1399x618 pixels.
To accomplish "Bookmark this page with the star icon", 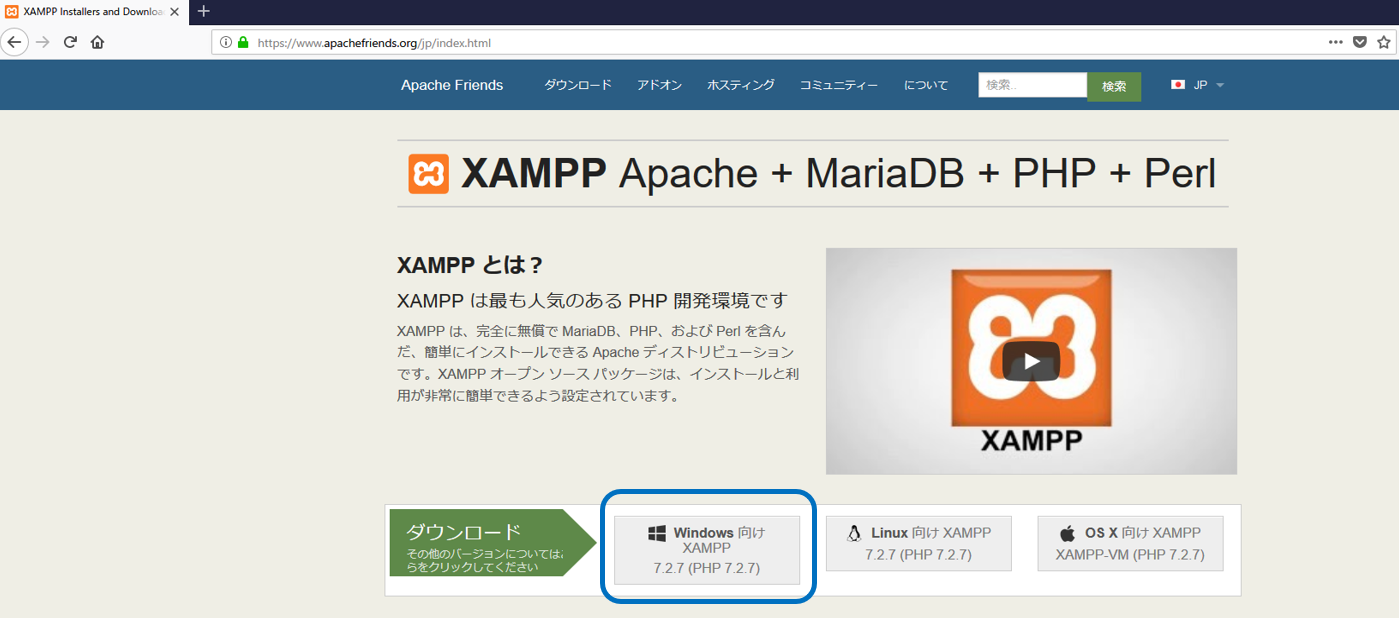I will [1385, 42].
